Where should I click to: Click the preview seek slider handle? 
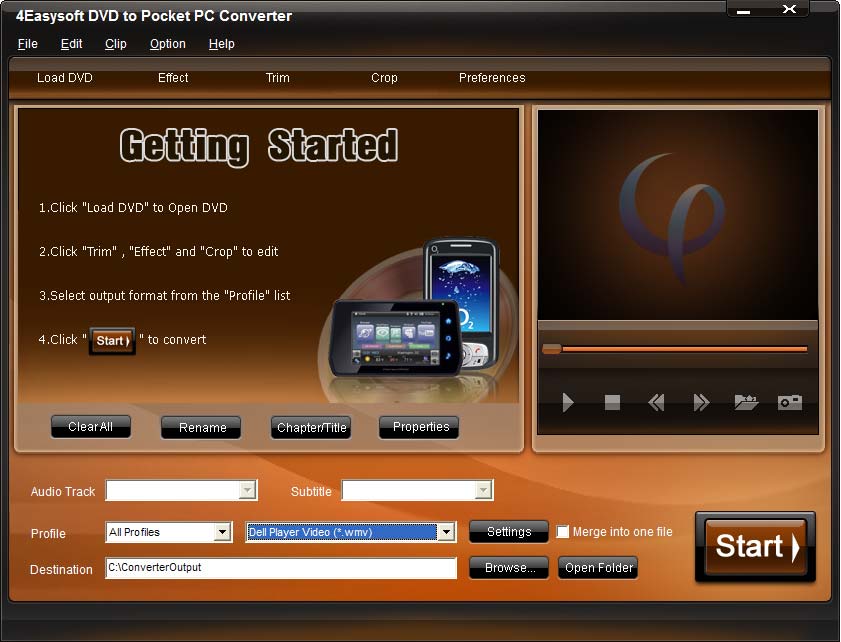[552, 349]
